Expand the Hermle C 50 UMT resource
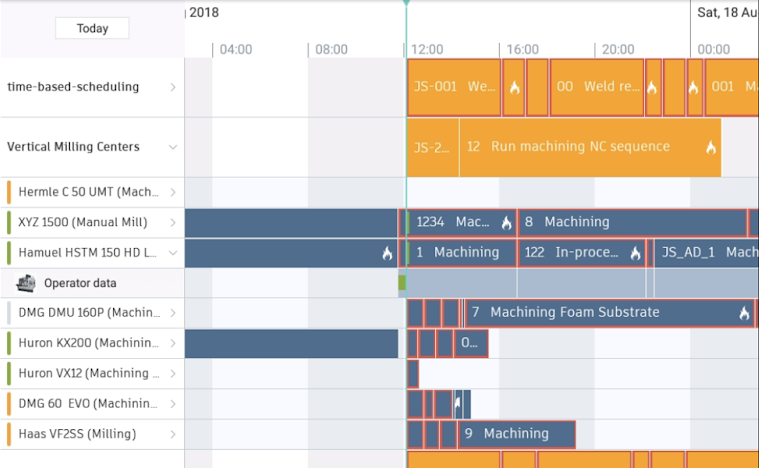The width and height of the screenshot is (759, 468). coord(172,192)
